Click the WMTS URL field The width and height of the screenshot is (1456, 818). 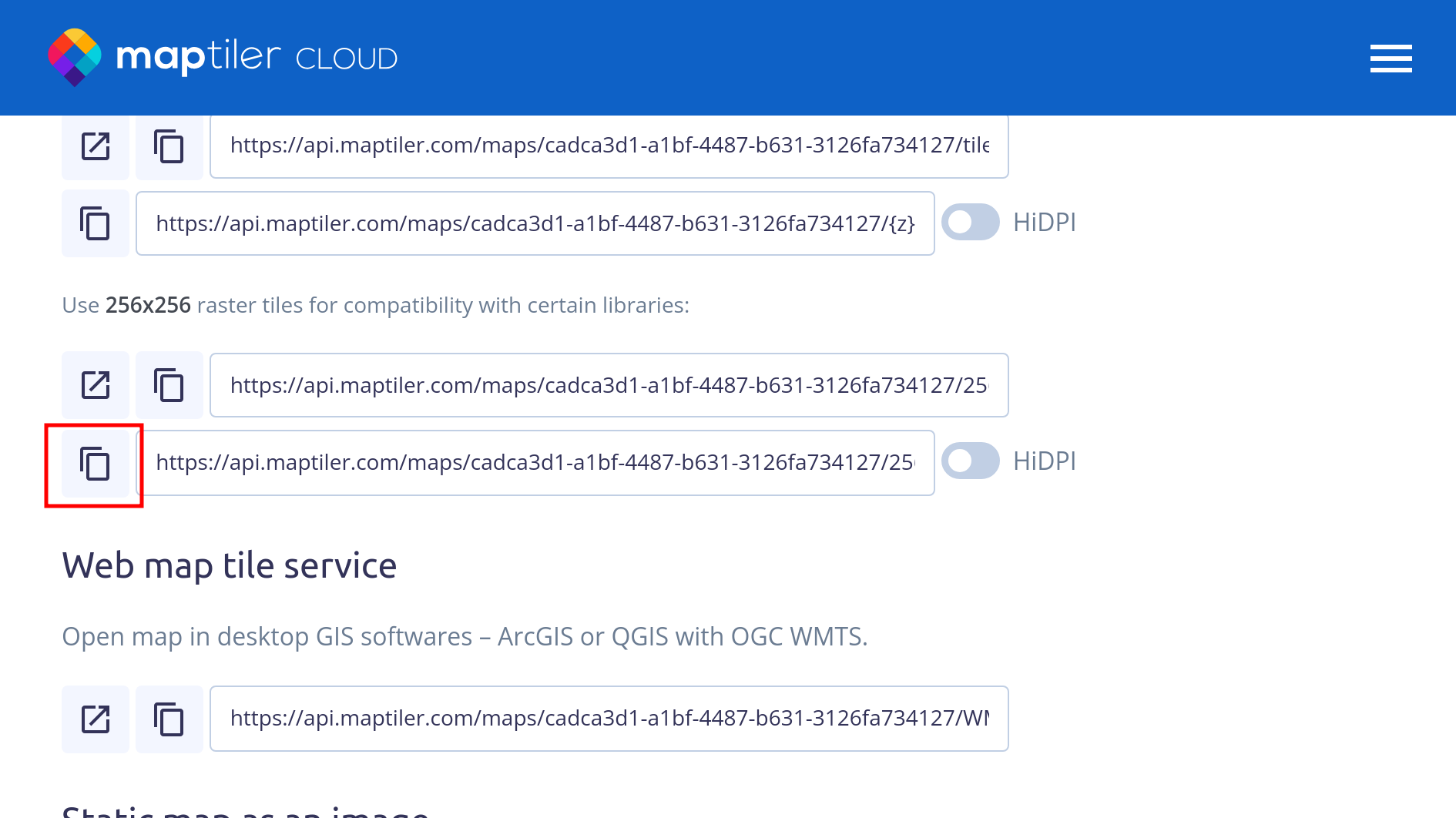[x=609, y=719]
